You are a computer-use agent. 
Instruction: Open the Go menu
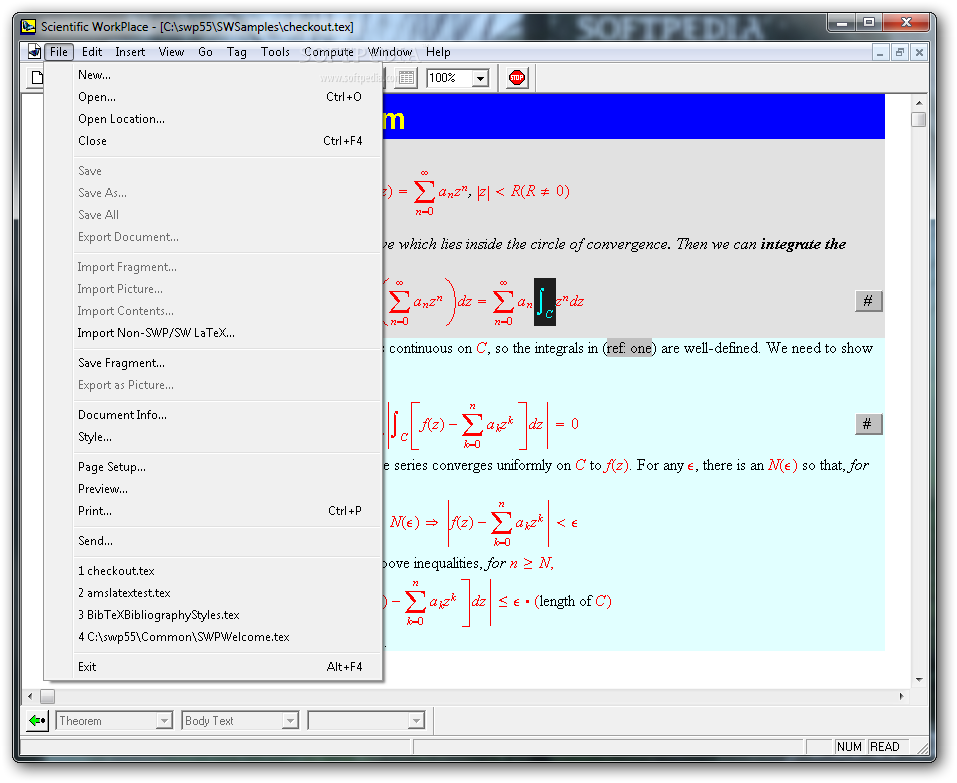[205, 52]
